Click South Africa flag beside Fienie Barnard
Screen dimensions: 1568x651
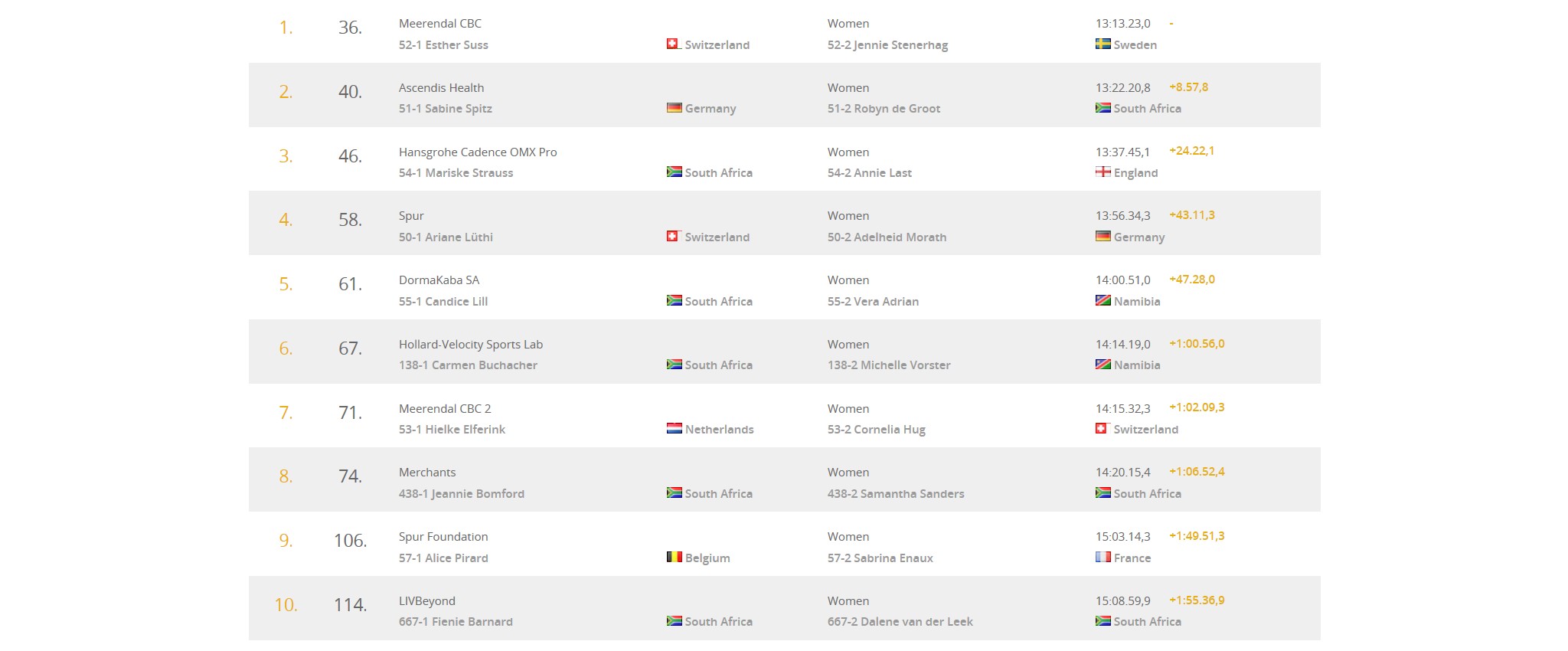click(x=674, y=621)
